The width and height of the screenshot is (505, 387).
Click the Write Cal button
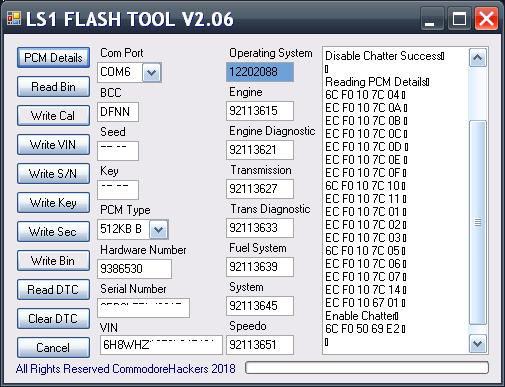[53, 116]
